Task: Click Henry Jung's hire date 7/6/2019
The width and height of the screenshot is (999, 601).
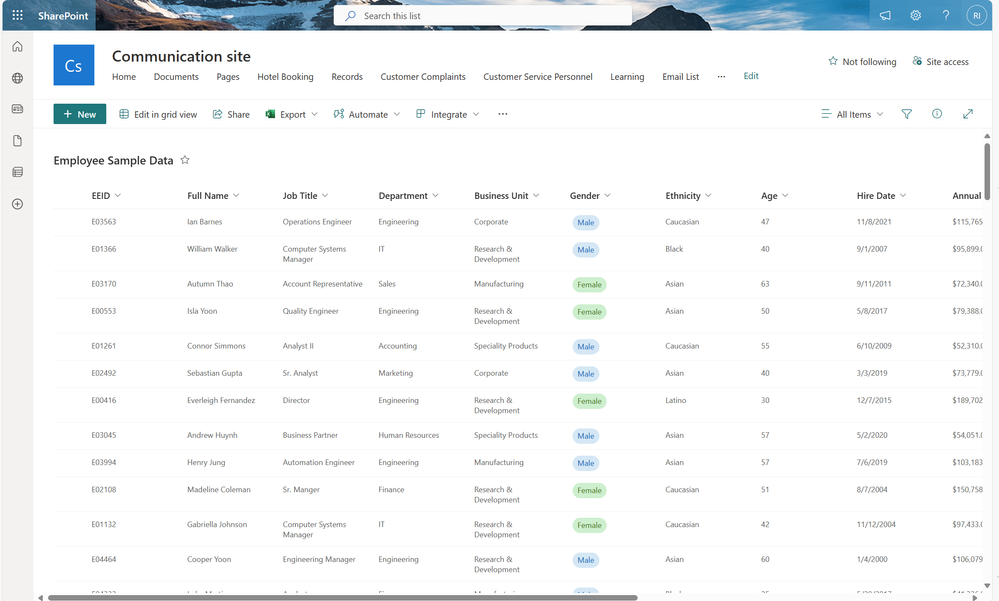Action: (x=871, y=463)
